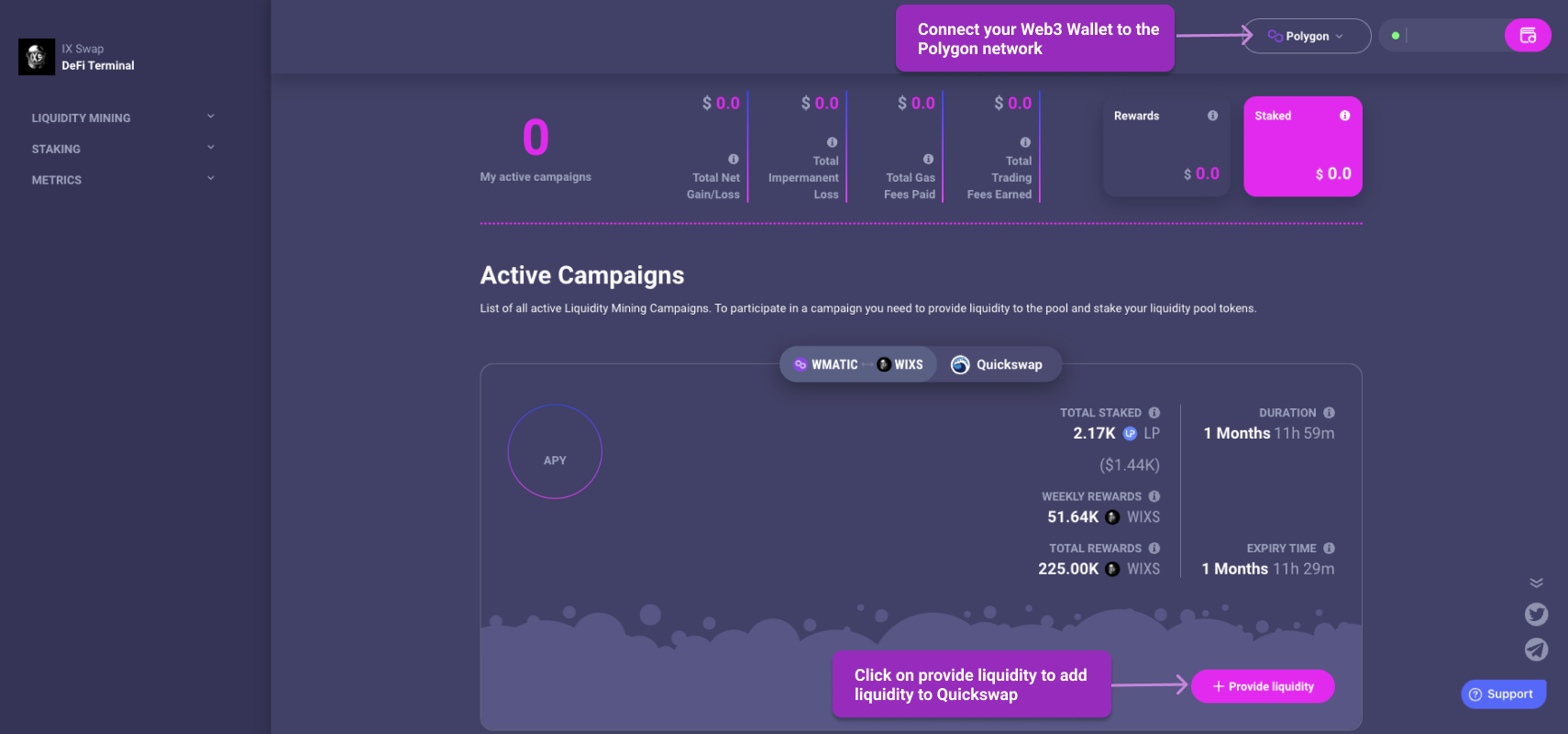Open the Support button
Image resolution: width=1568 pixels, height=734 pixels.
tap(1503, 694)
